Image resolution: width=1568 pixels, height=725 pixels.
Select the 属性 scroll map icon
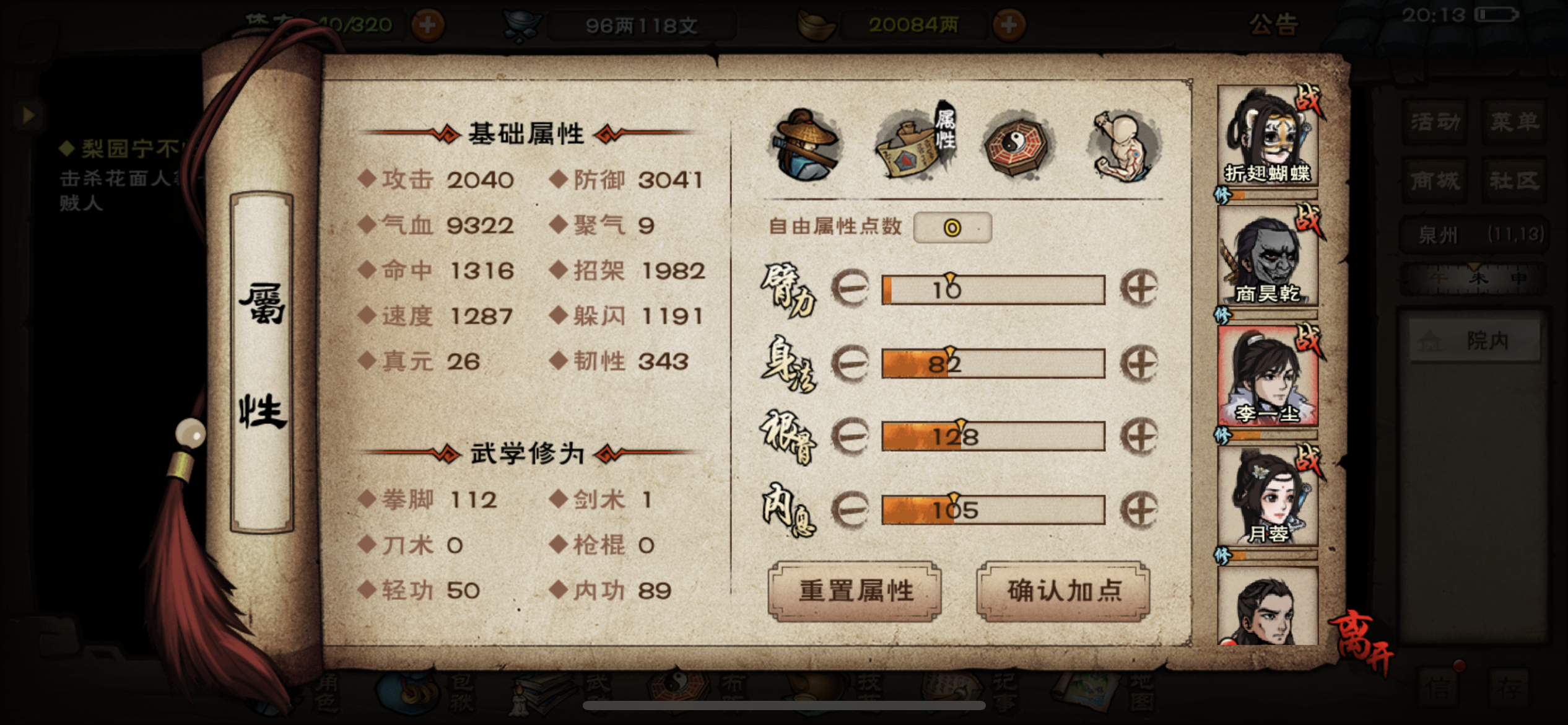point(915,143)
